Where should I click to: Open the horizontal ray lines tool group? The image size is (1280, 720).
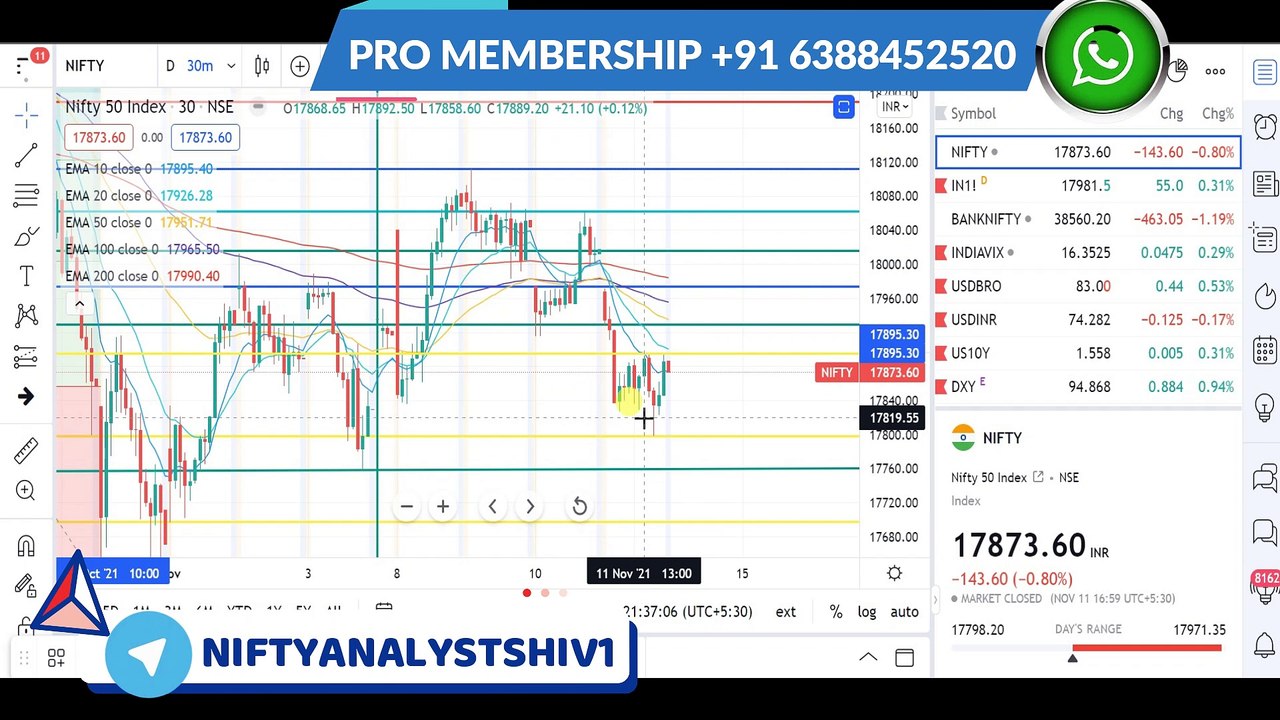point(26,195)
